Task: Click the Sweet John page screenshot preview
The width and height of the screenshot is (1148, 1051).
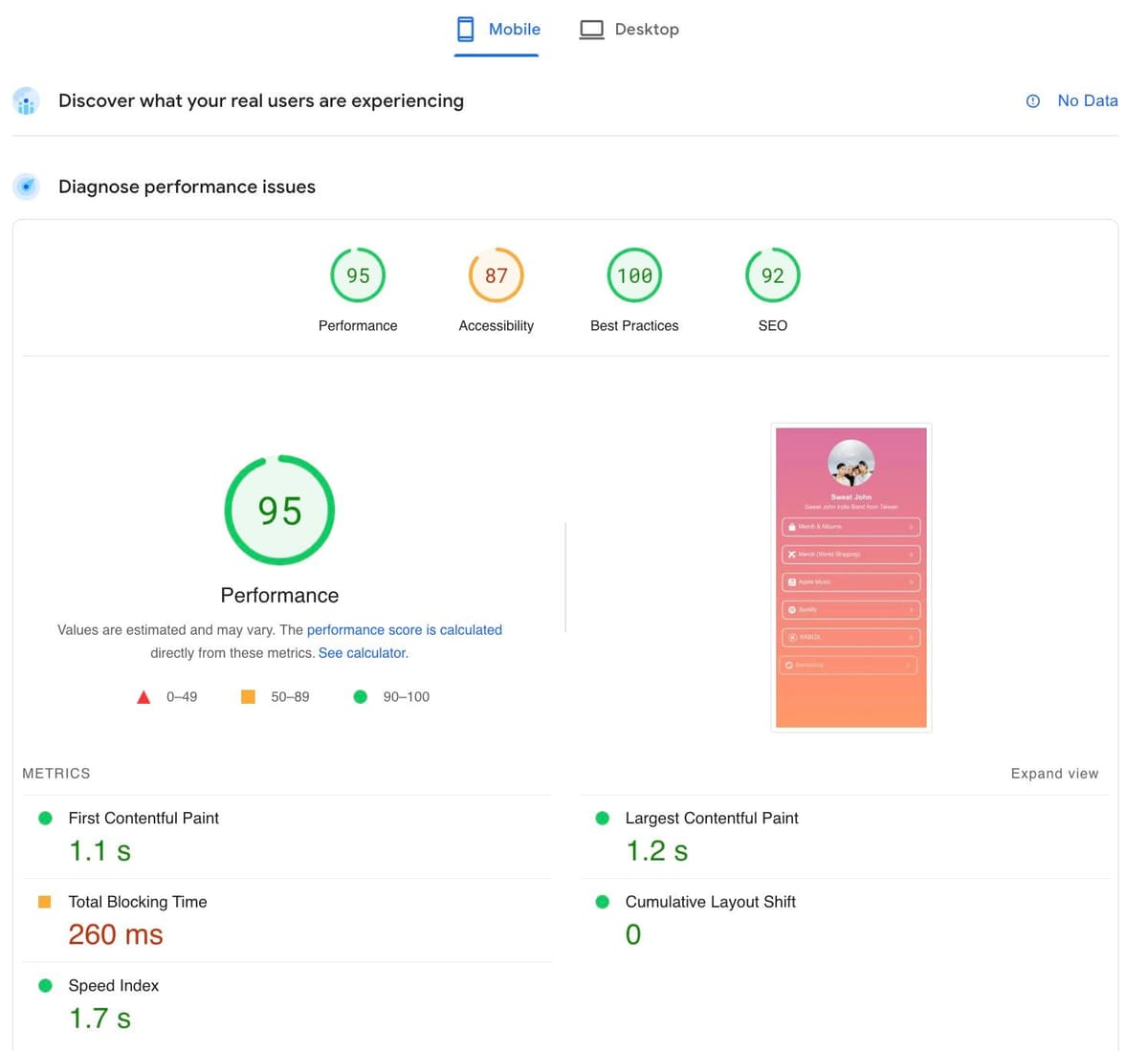Action: [850, 577]
